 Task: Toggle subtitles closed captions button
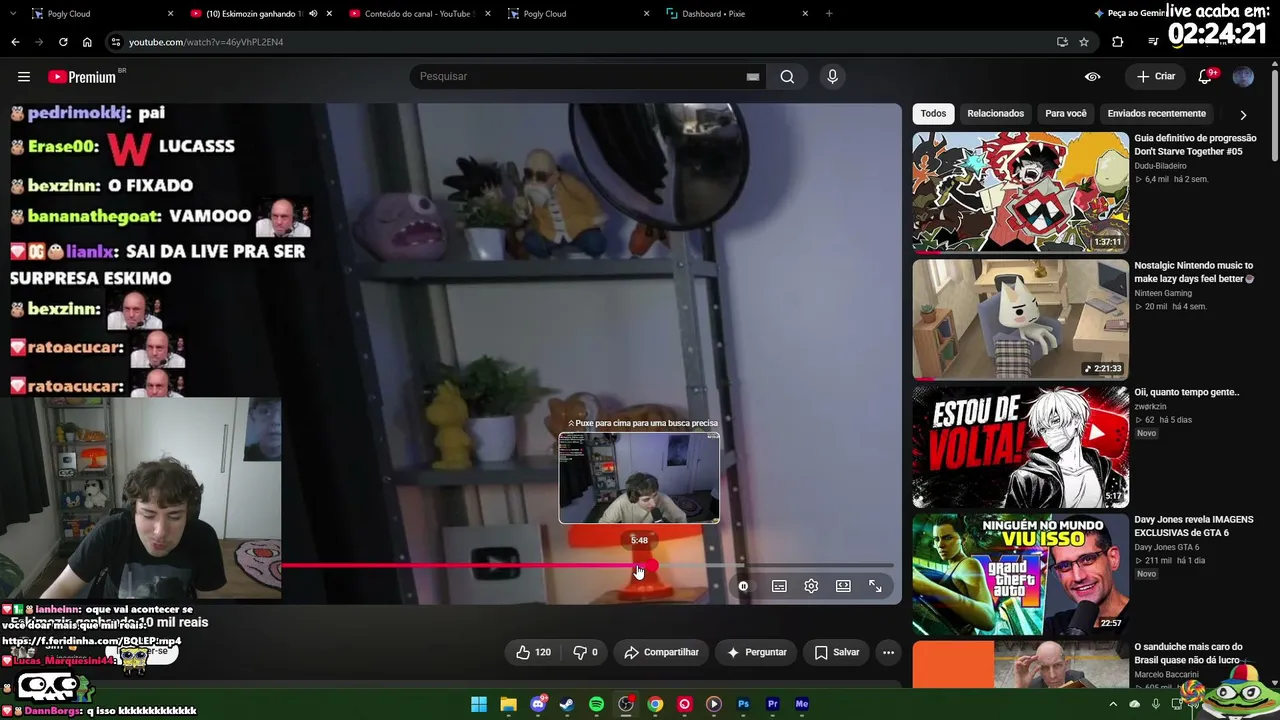(x=779, y=586)
